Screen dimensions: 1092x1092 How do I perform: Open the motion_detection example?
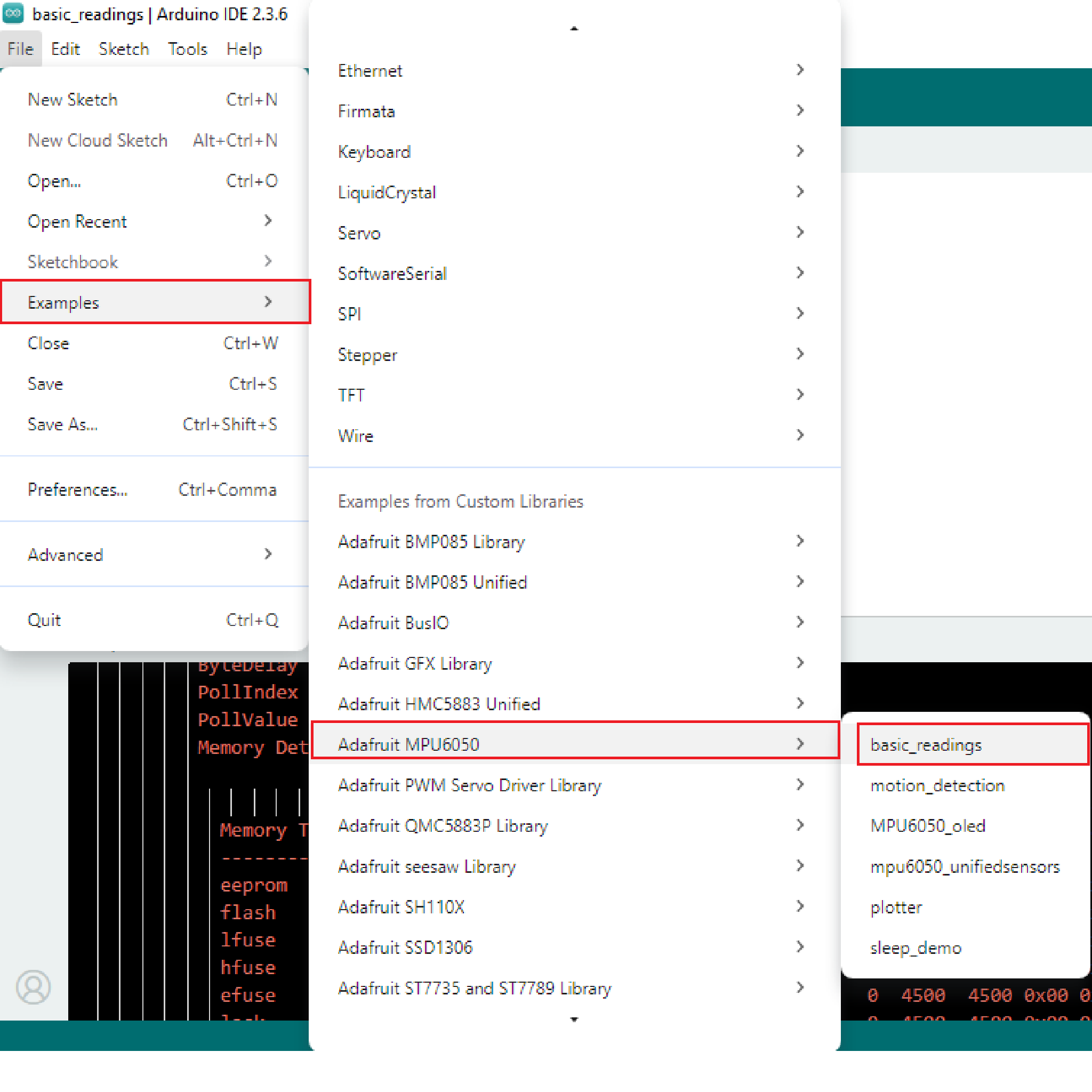pyautogui.click(x=937, y=785)
